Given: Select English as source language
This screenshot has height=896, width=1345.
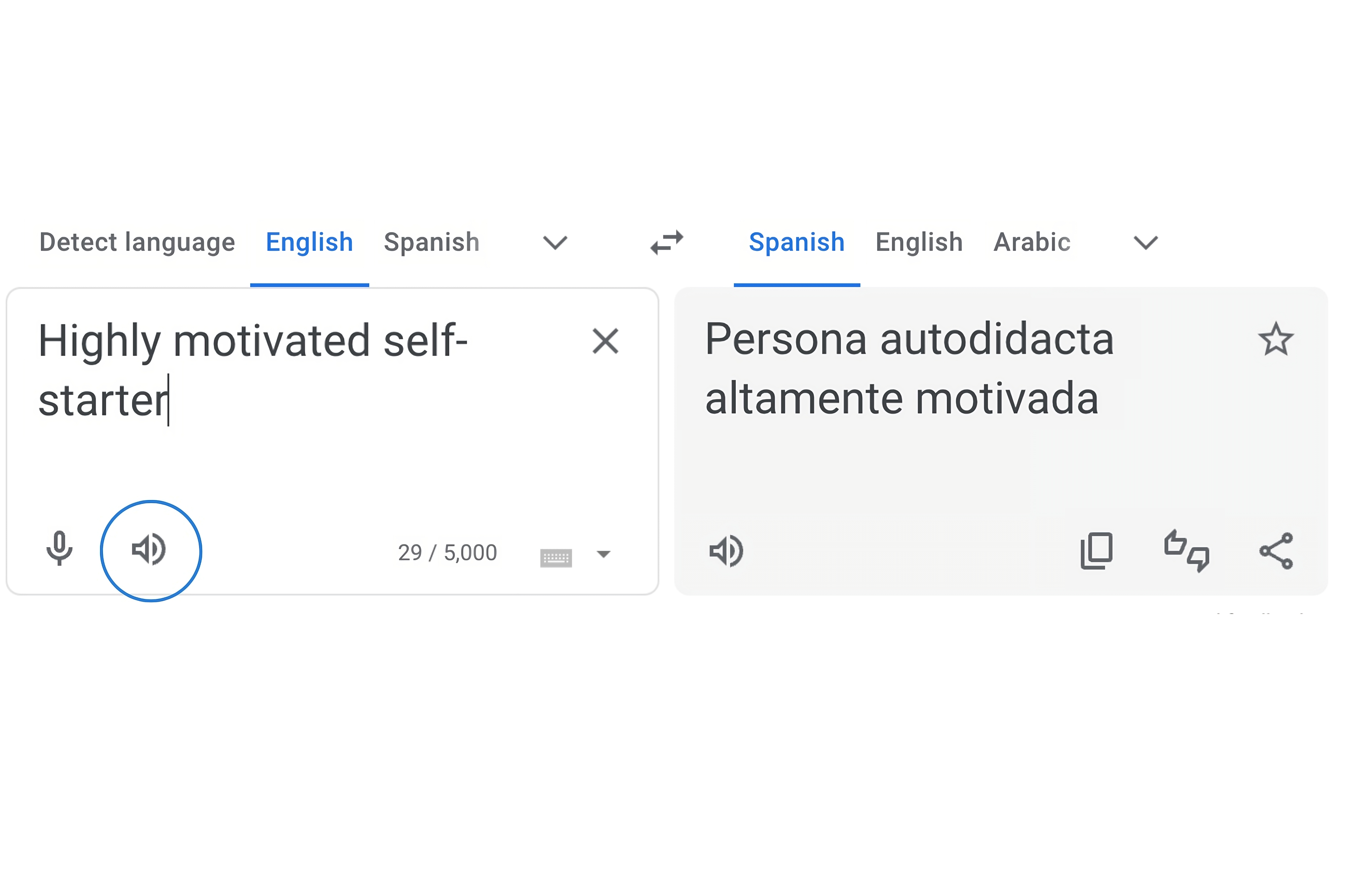Looking at the screenshot, I should (x=309, y=242).
